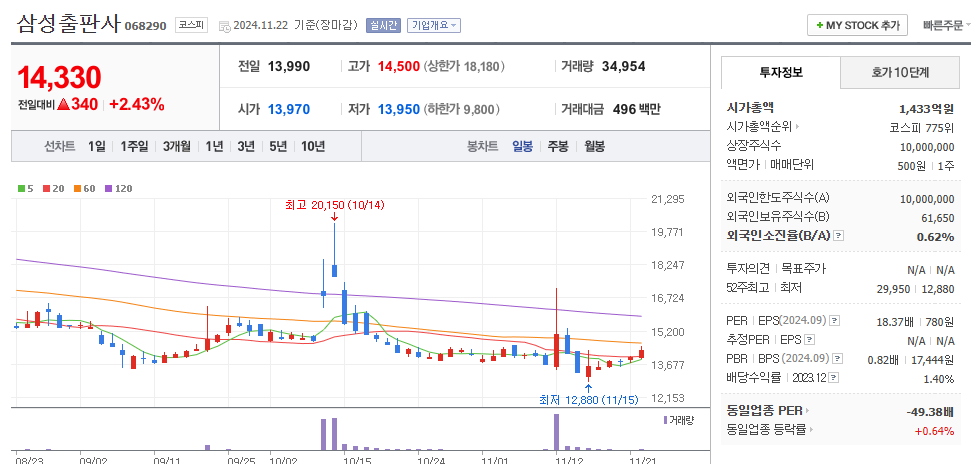Select 월봉 candlestick chart
This screenshot has height=464, width=978.
[x=594, y=147]
